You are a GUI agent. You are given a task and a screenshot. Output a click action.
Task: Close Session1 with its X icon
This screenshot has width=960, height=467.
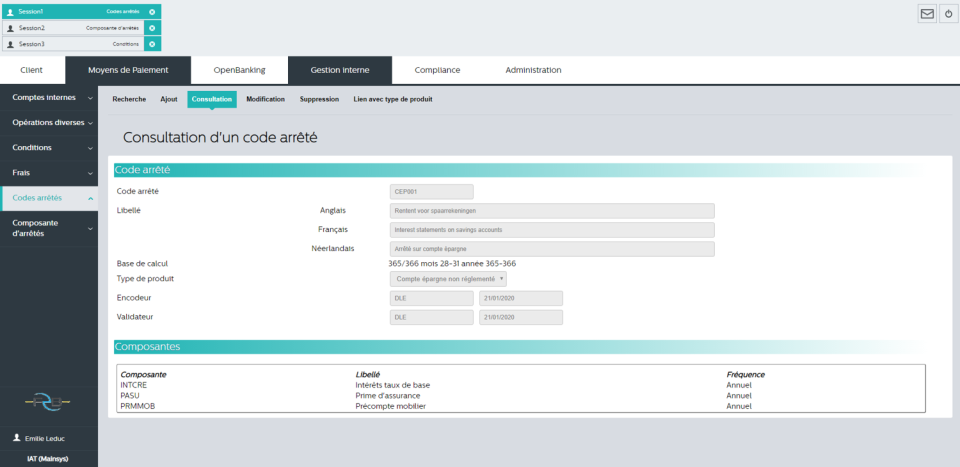152,11
